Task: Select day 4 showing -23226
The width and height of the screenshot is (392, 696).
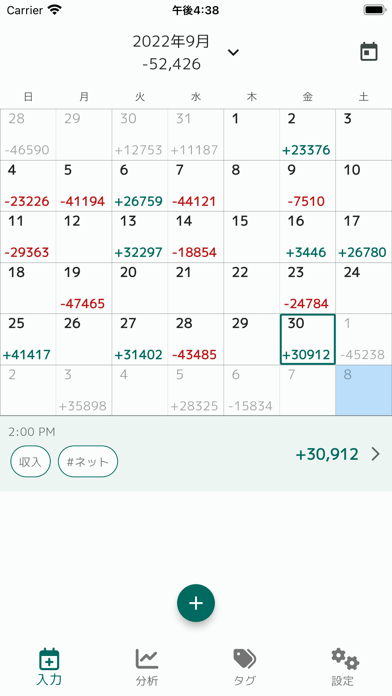Action: coord(28,186)
